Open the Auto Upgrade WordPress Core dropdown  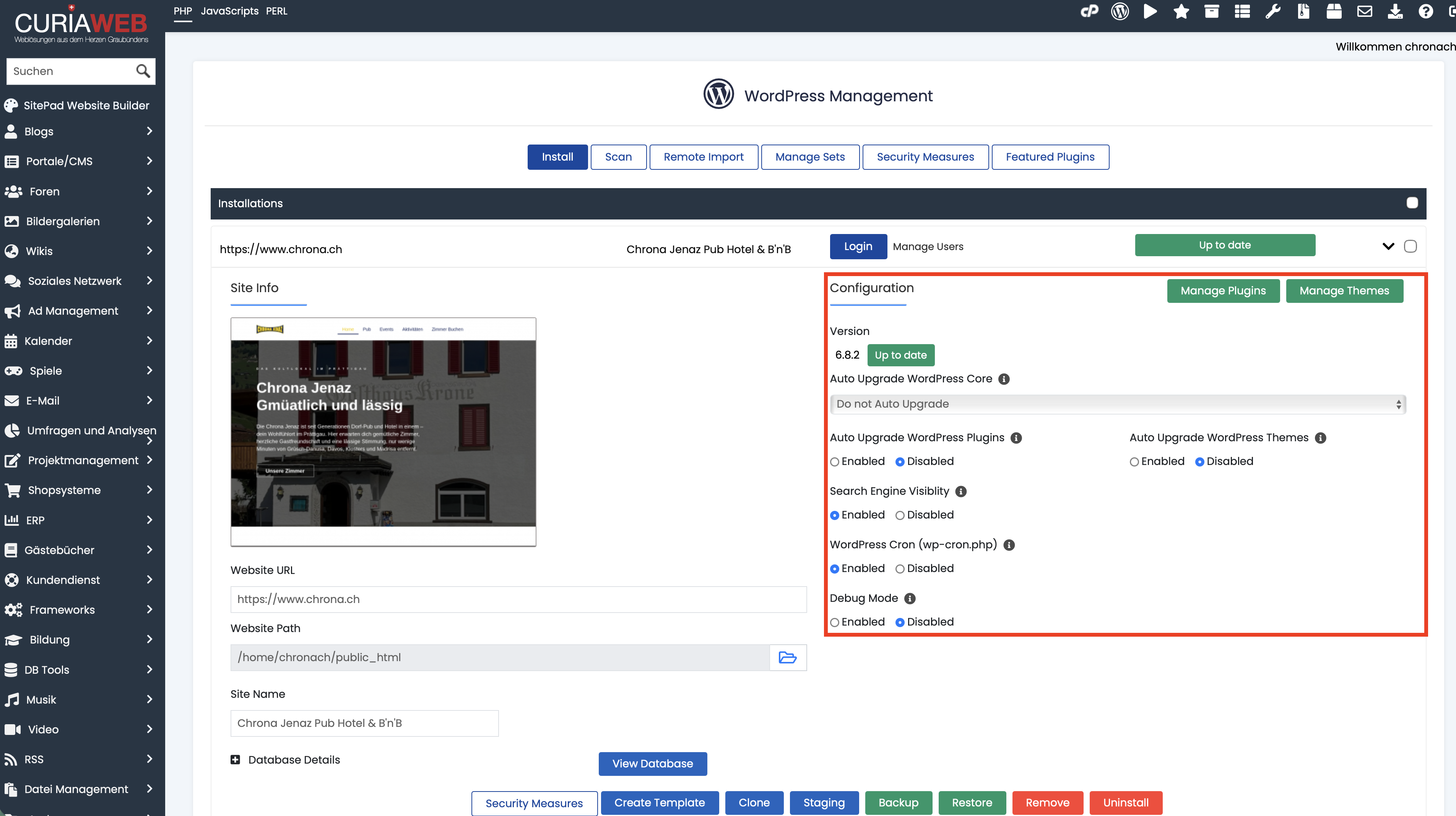coord(1118,404)
